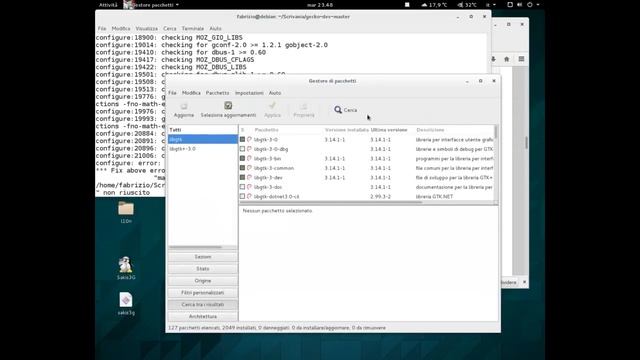Select highlighted libgtk filter entry
Image resolution: width=640 pixels, height=360 pixels.
pyautogui.click(x=203, y=140)
